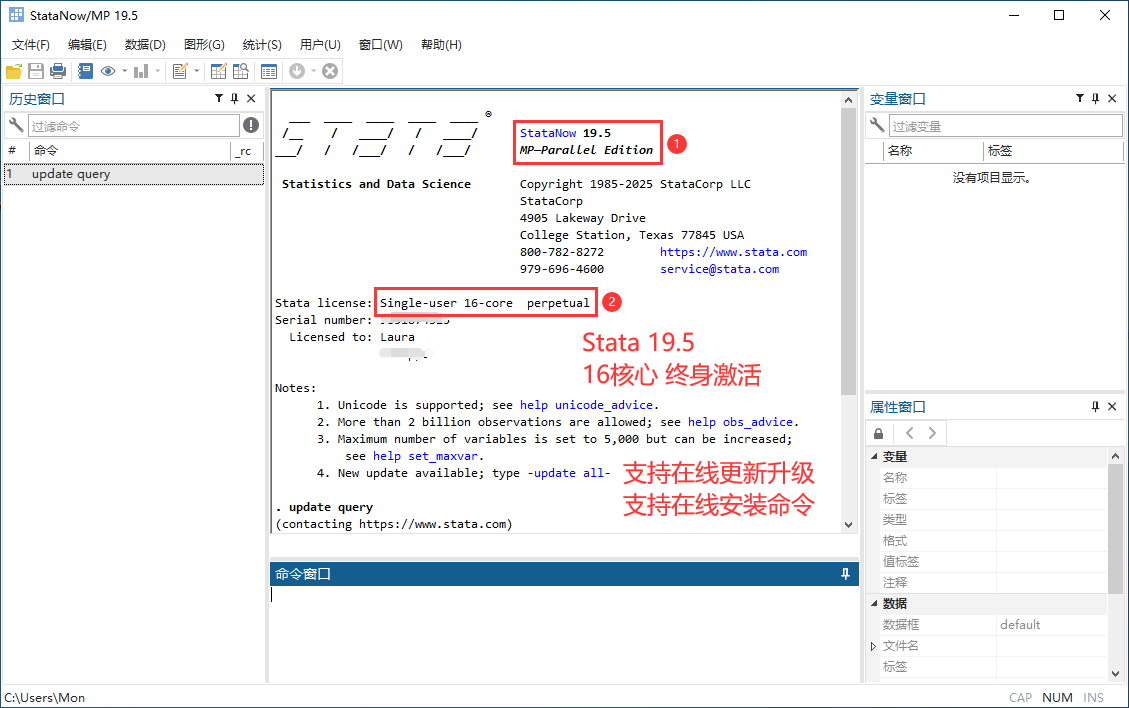Viewport: 1129px width, 708px height.
Task: Pin the 命令窗口 panel
Action: point(845,574)
